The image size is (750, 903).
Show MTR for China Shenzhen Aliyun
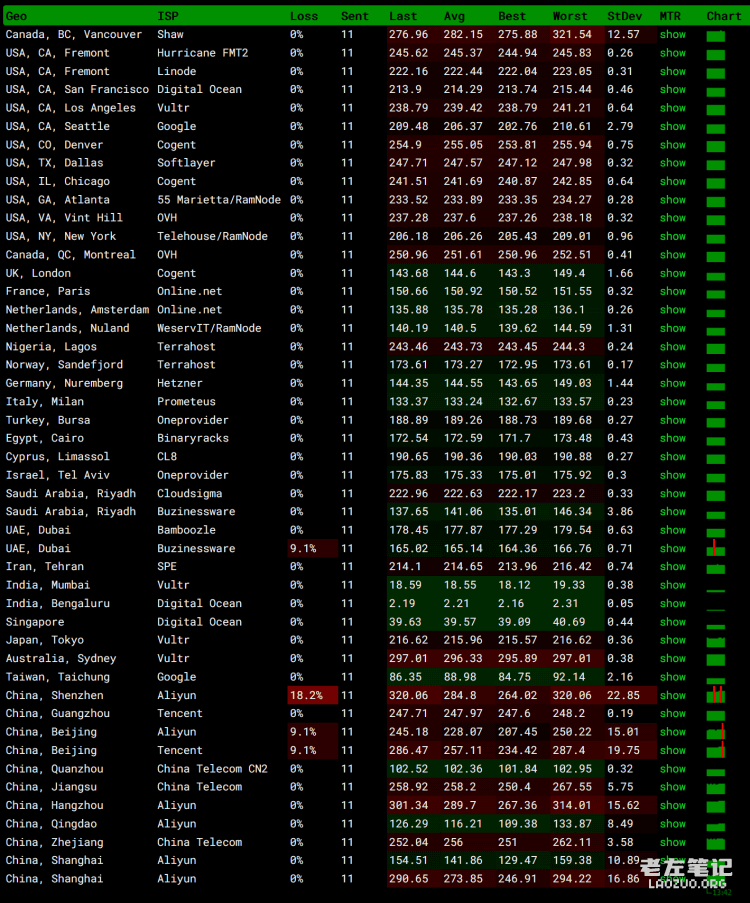(673, 695)
